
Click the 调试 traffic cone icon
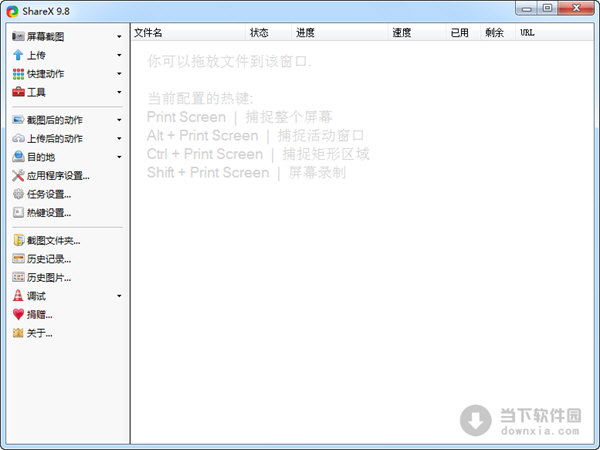coord(18,295)
